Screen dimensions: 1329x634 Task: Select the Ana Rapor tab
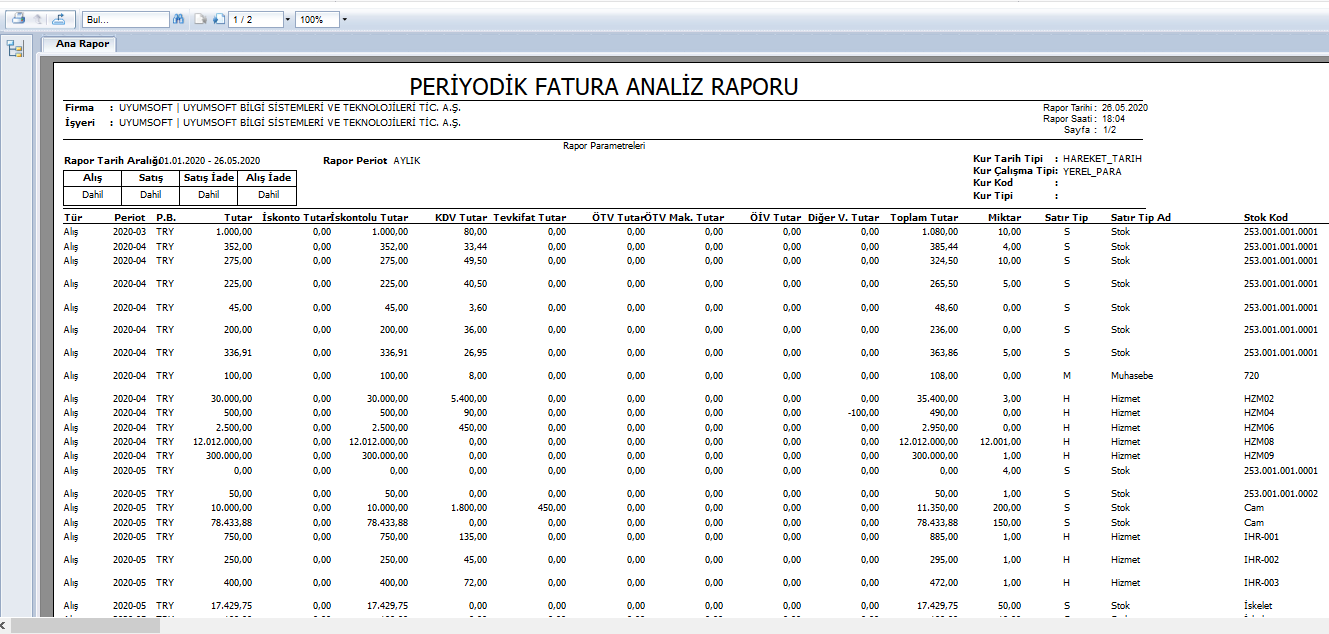pyautogui.click(x=80, y=44)
